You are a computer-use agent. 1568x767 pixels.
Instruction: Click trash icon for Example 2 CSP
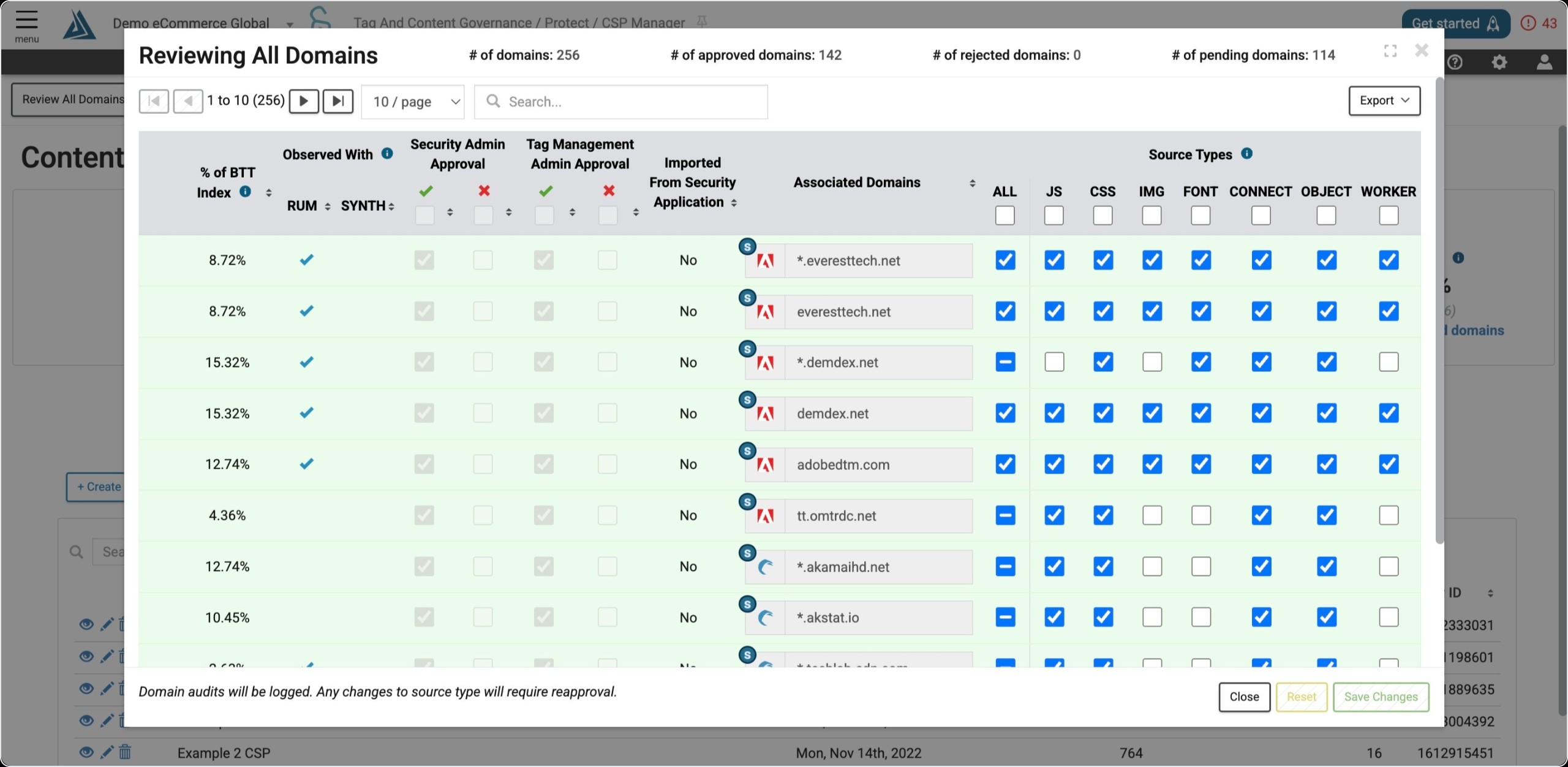[125, 752]
